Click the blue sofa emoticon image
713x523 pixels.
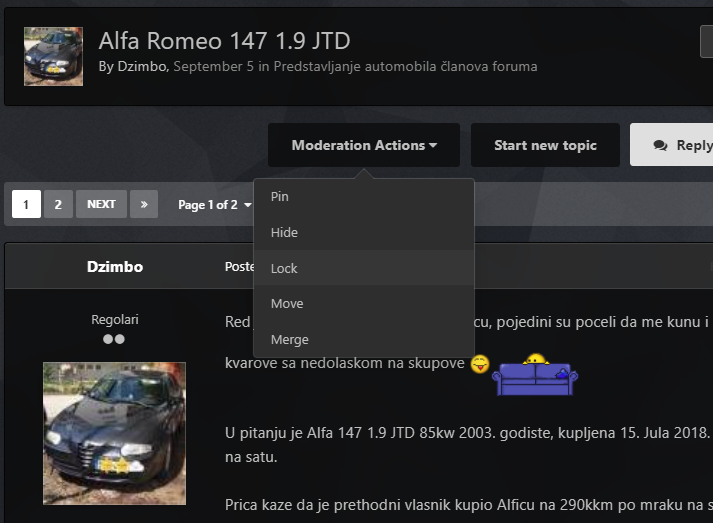pyautogui.click(x=535, y=374)
